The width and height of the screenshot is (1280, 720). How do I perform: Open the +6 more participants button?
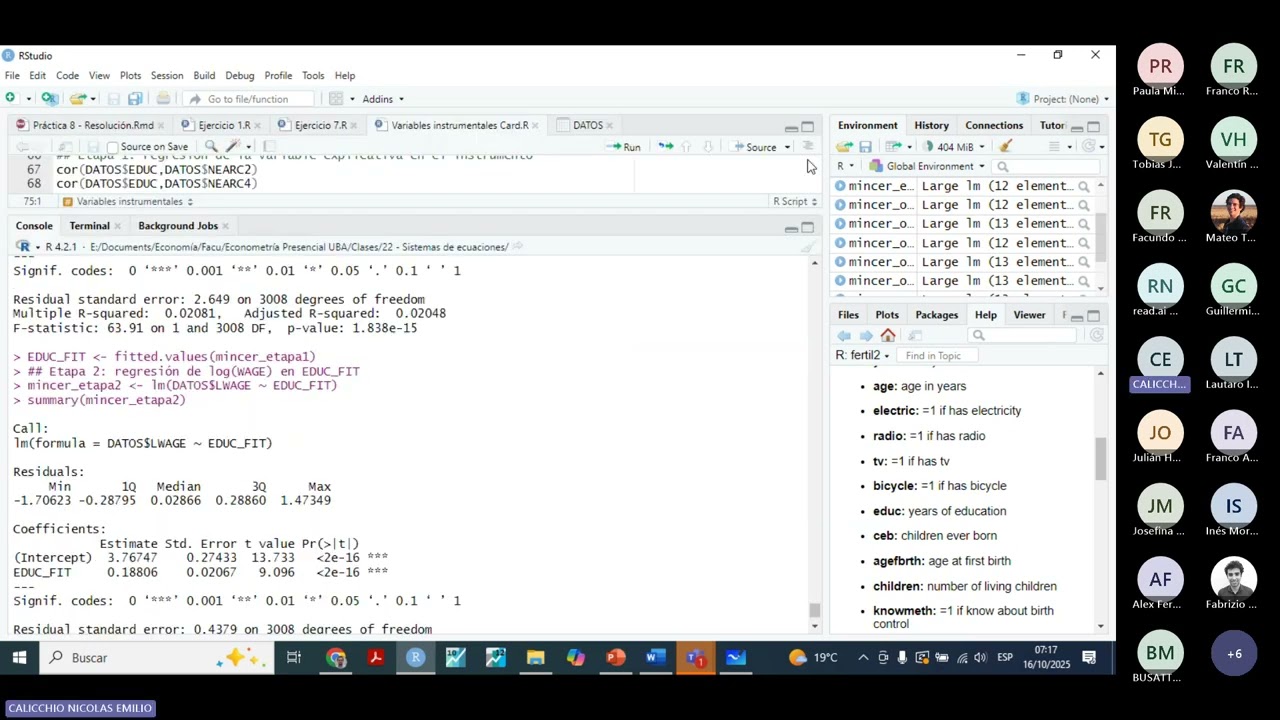tap(1234, 654)
